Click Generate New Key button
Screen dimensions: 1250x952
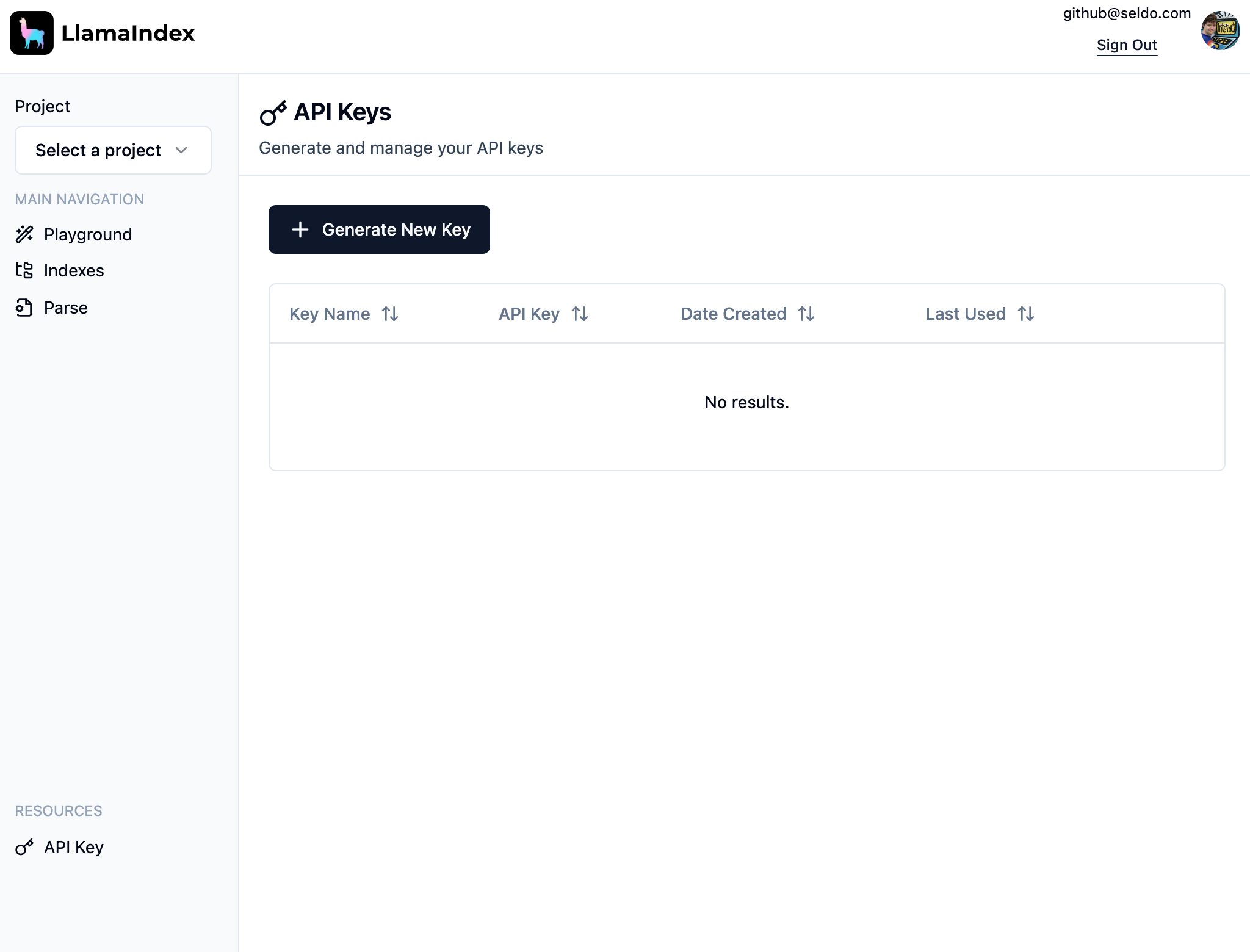tap(379, 229)
